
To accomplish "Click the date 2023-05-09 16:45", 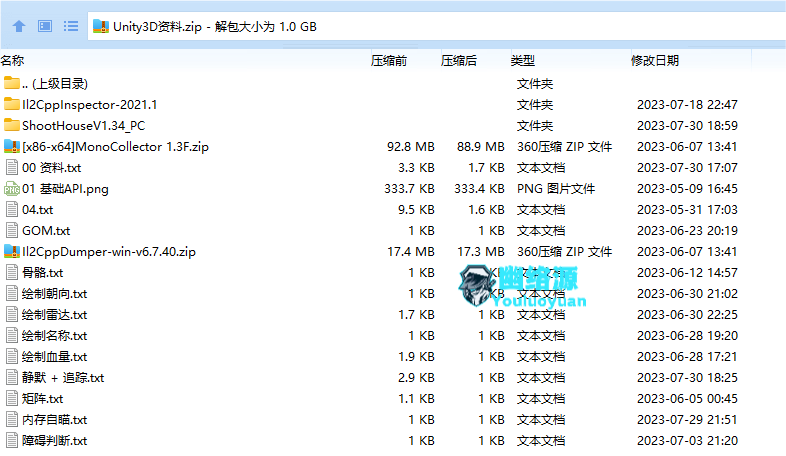I will tap(687, 189).
